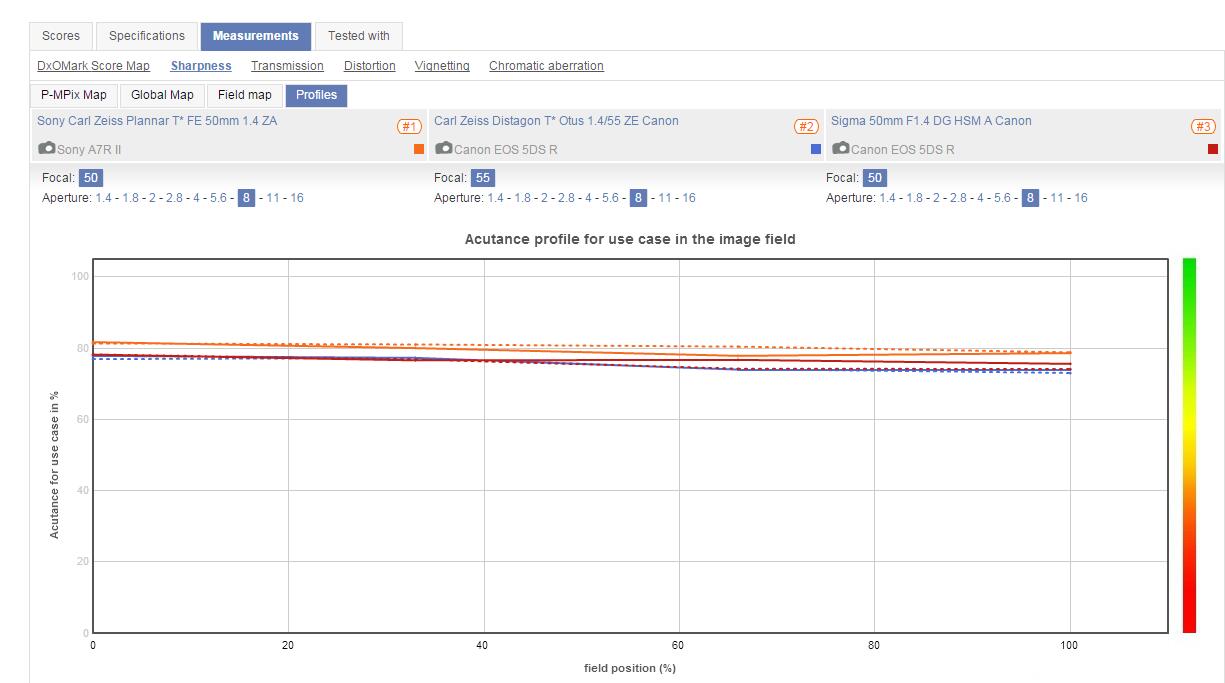
Task: Click the chart title Acutance profile for use case
Action: pos(630,240)
